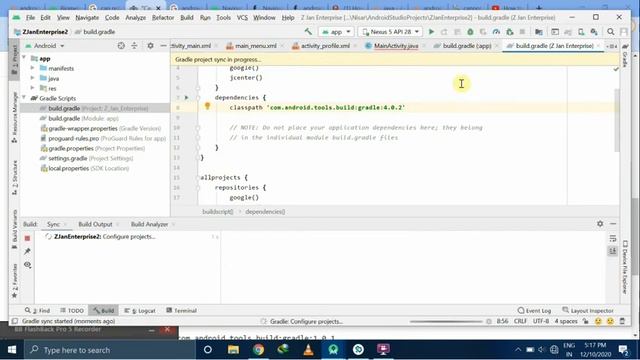Open the TODO tool window
The image size is (640, 360).
71,311
